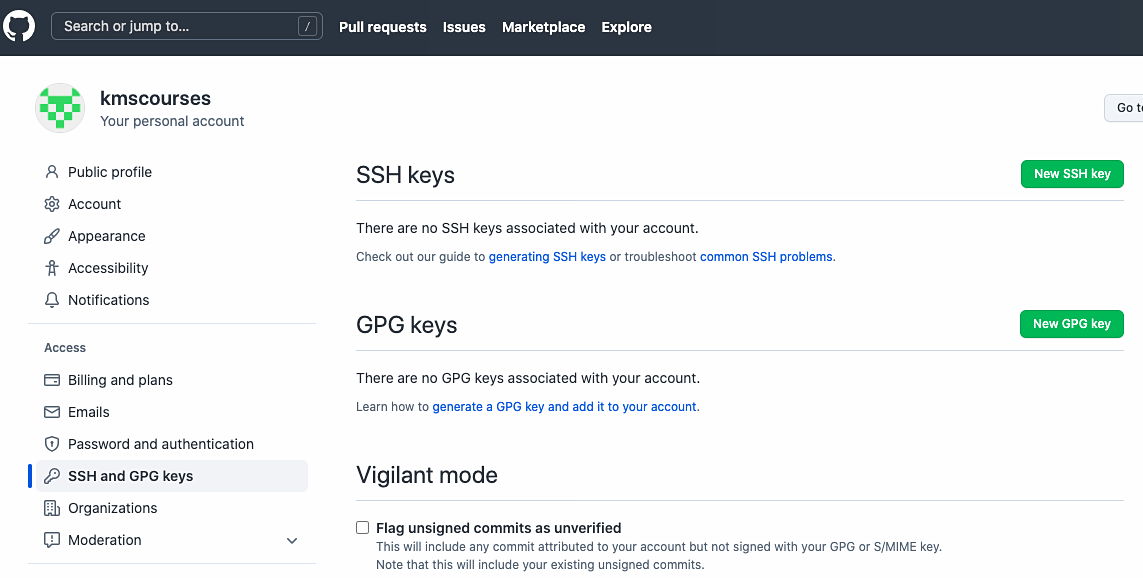
Task: Click the Password and authentication shield icon
Action: point(51,444)
